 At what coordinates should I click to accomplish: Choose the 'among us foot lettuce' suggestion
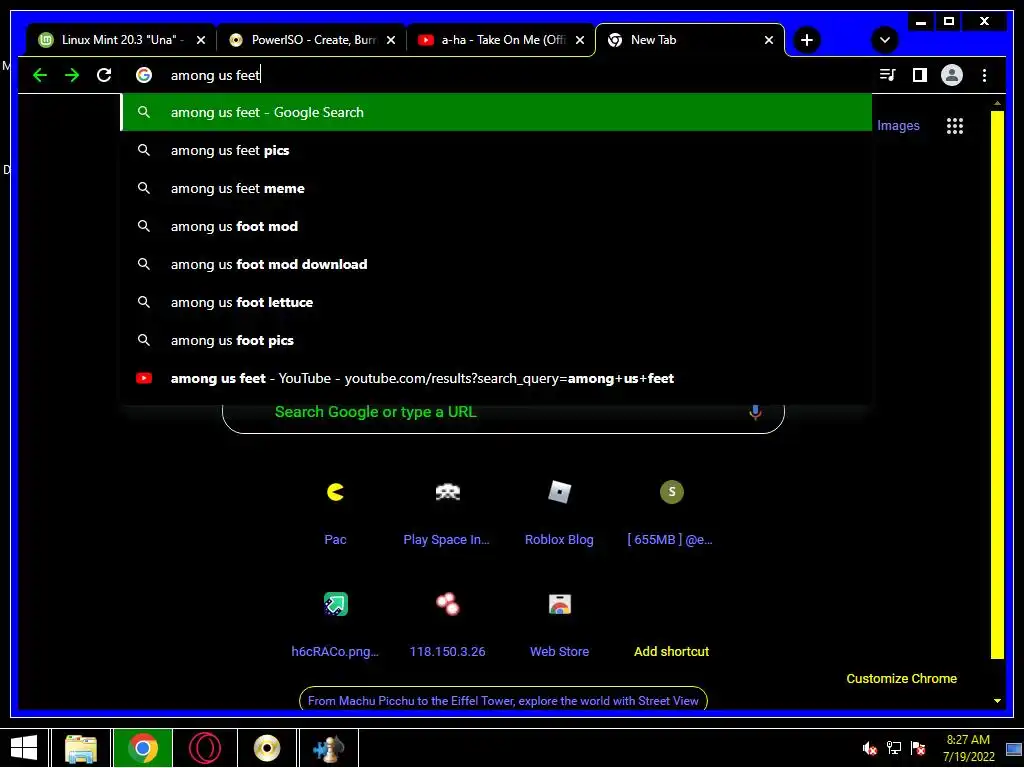496,302
